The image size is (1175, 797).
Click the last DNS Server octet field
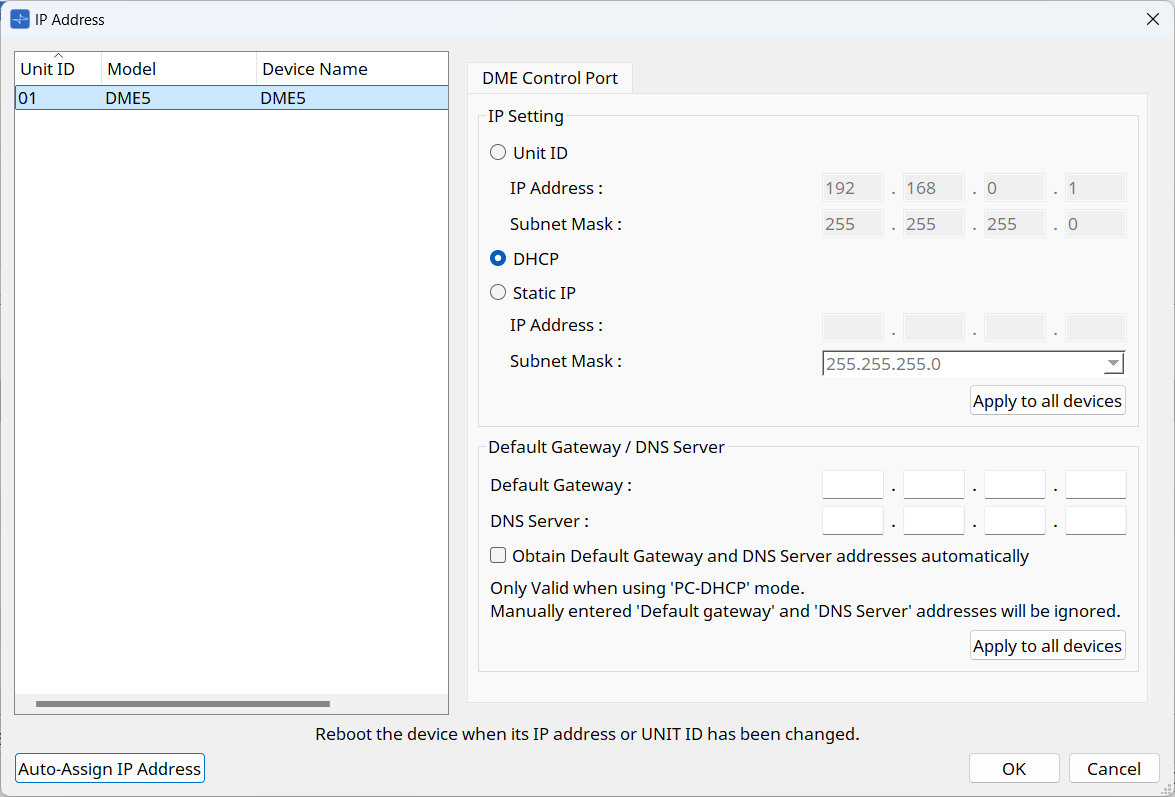(x=1095, y=521)
